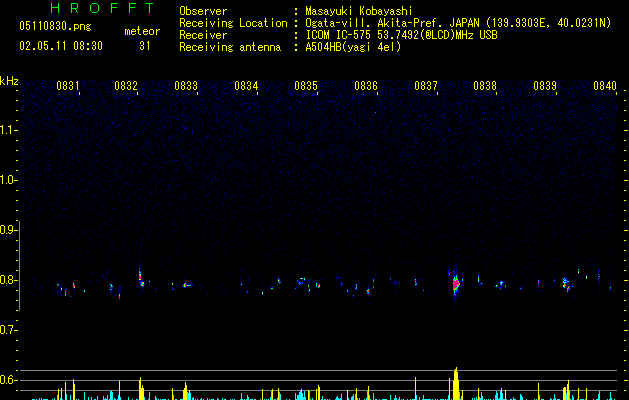Click the date stamp 02.05.11 08:30
The height and width of the screenshot is (400, 629).
61,46
